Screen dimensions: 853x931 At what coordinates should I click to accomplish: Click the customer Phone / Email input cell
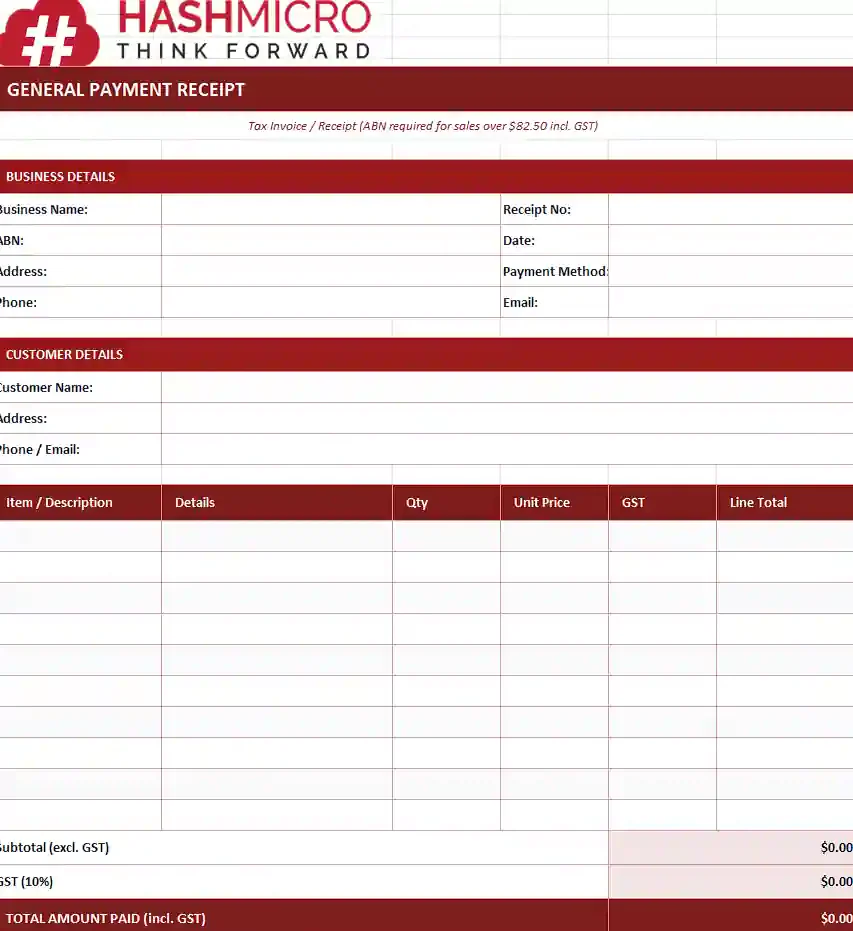(508, 449)
